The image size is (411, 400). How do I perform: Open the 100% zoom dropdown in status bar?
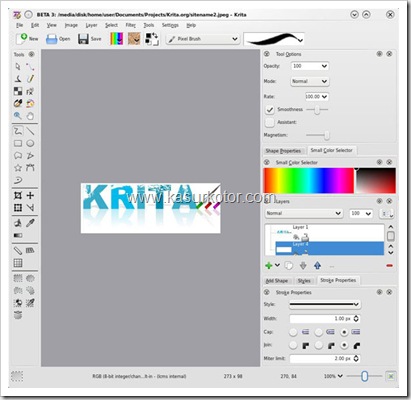coord(333,376)
